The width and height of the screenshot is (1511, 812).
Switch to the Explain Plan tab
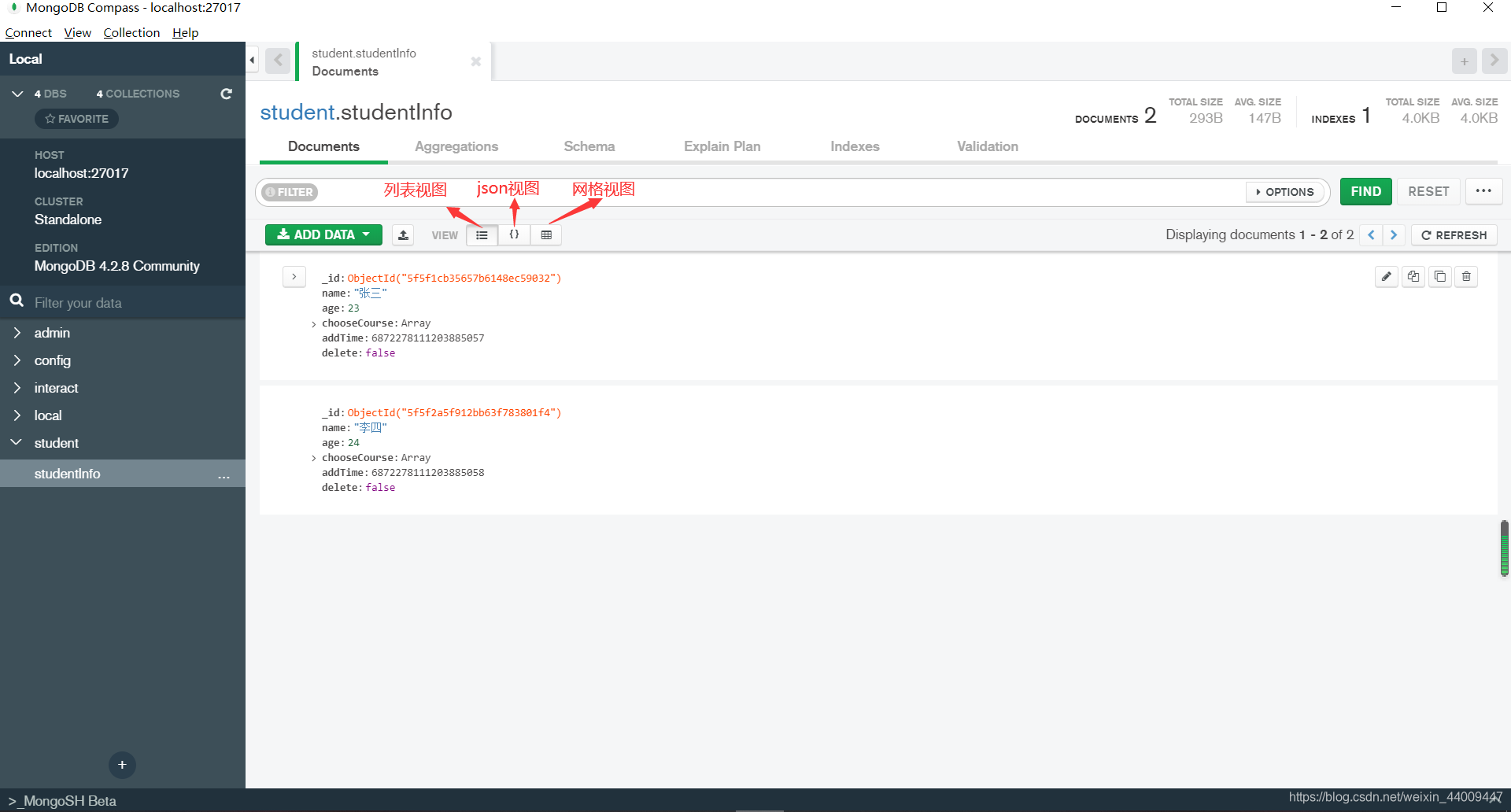722,146
